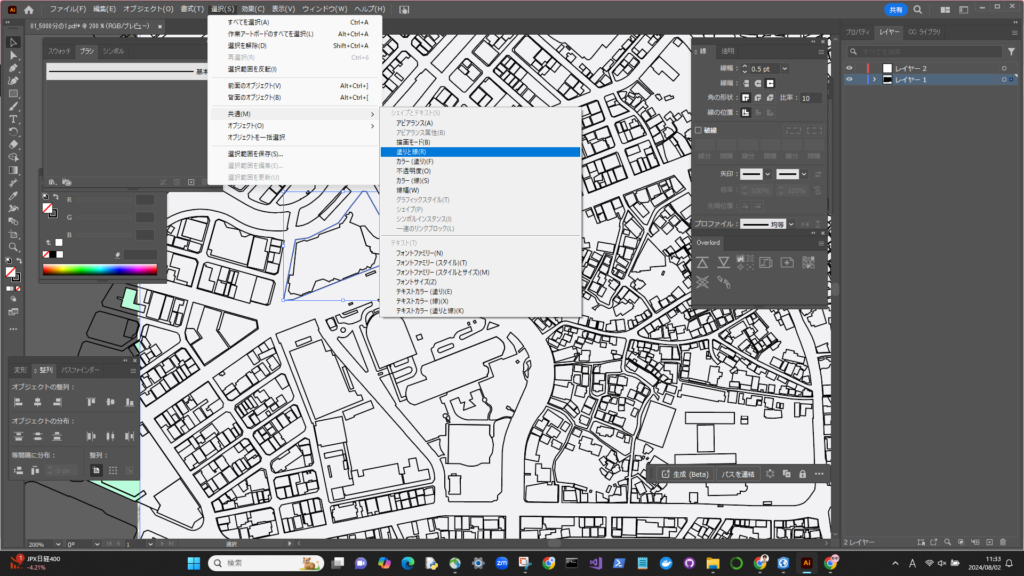Viewport: 1024px width, 576px height.
Task: Enable the 破線 dashed line checkbox
Action: tap(698, 130)
